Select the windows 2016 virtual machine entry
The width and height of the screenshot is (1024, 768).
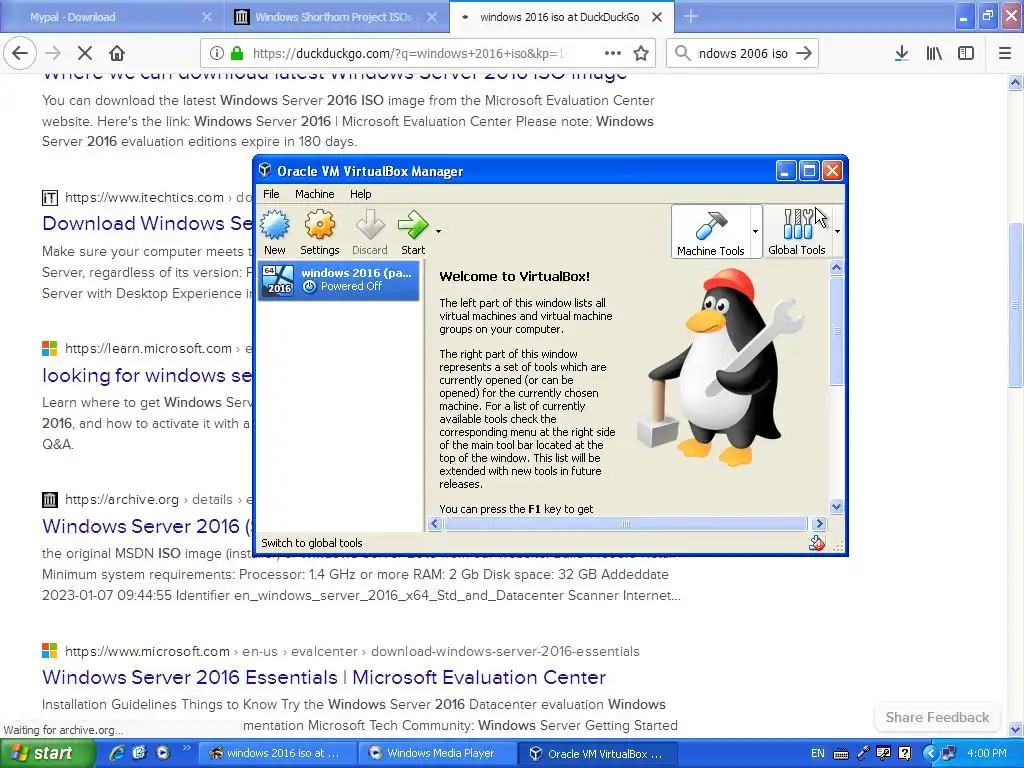click(338, 280)
